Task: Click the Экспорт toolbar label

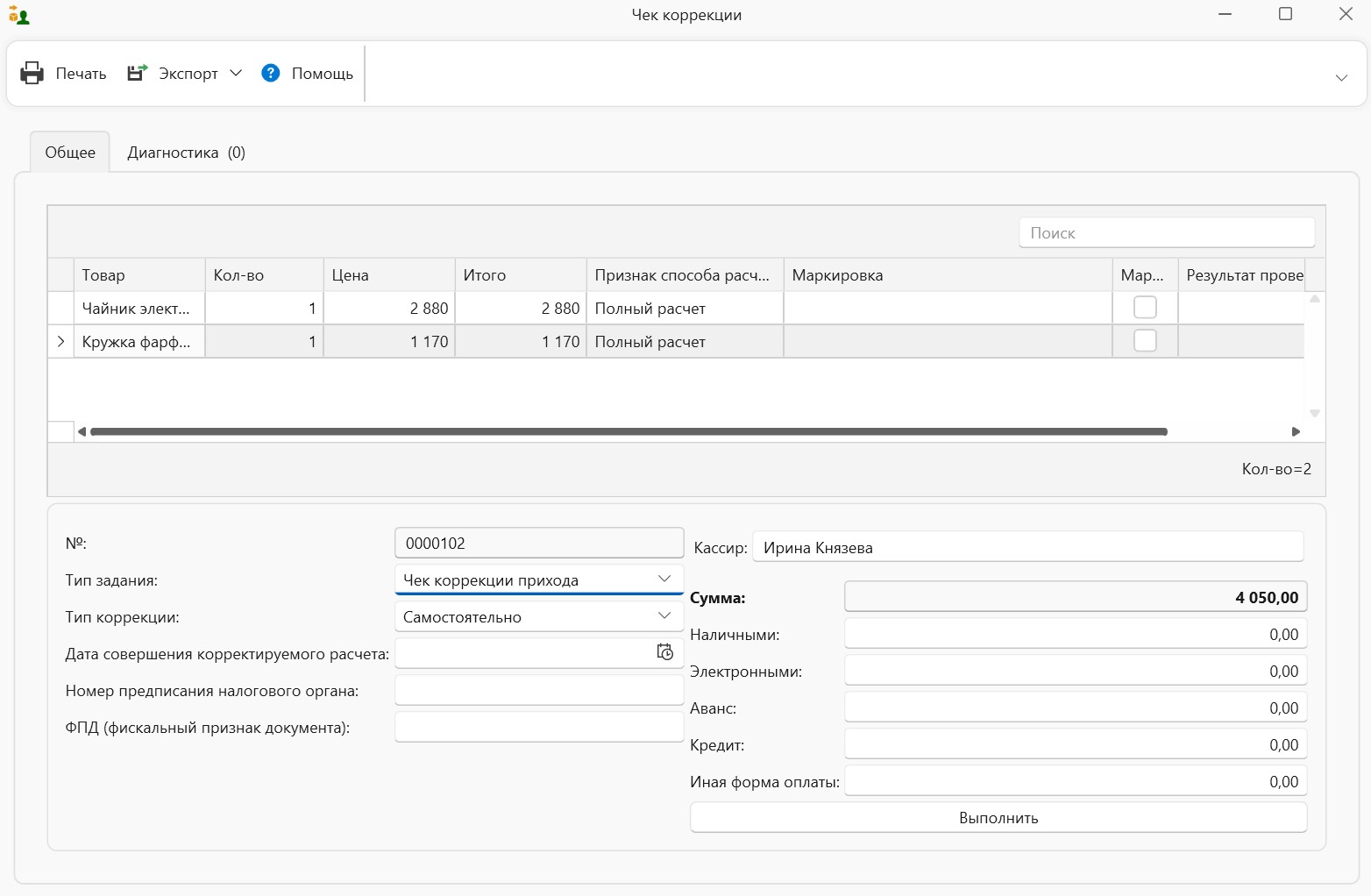Action: [x=188, y=74]
